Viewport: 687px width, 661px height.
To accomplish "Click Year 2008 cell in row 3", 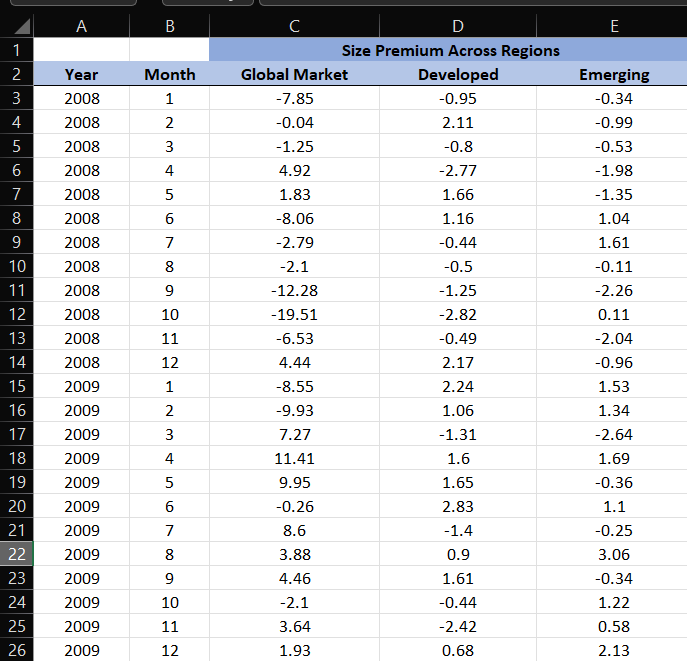I will point(81,99).
